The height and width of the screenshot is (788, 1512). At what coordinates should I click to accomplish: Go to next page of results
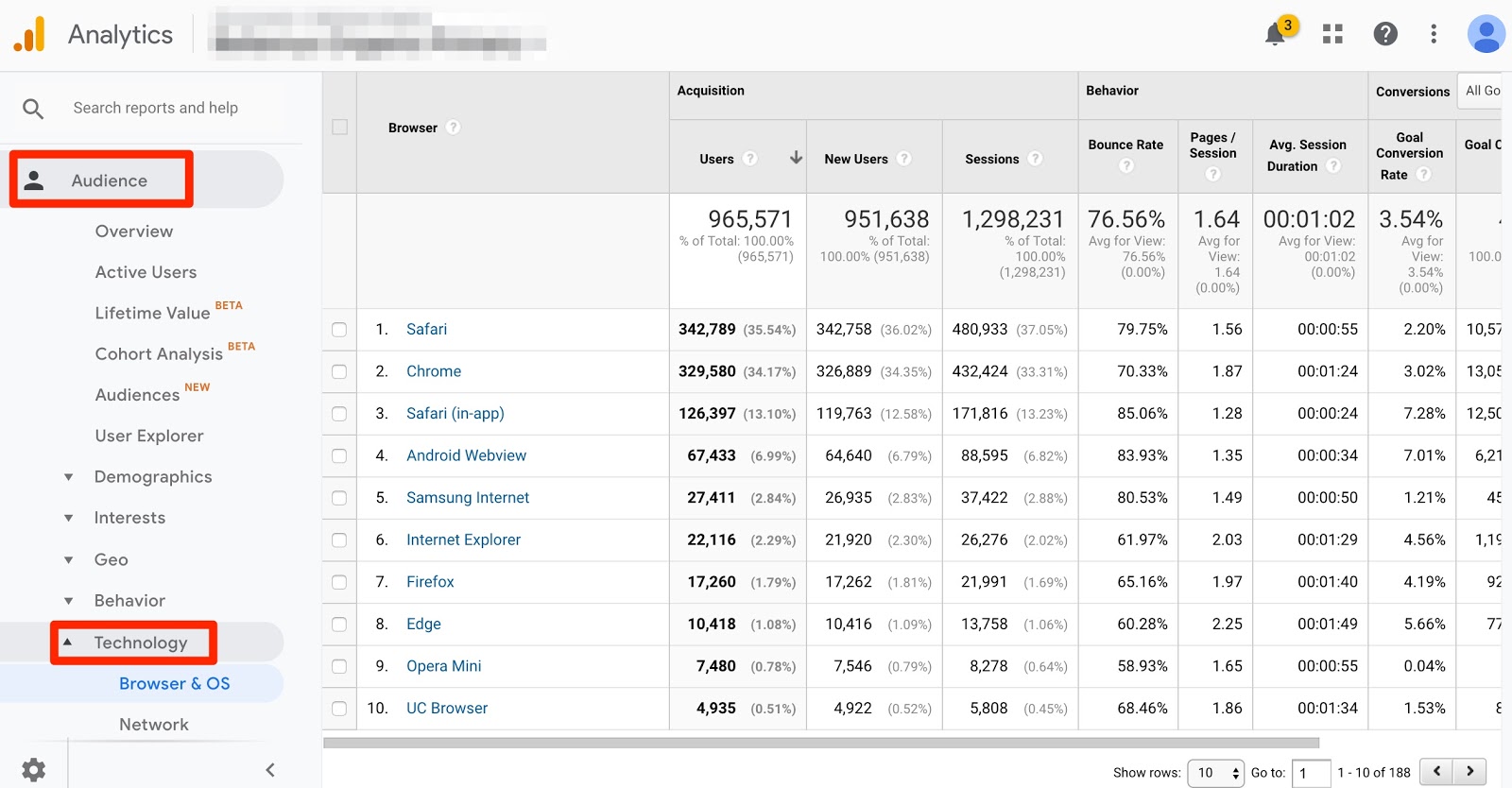pyautogui.click(x=1469, y=771)
